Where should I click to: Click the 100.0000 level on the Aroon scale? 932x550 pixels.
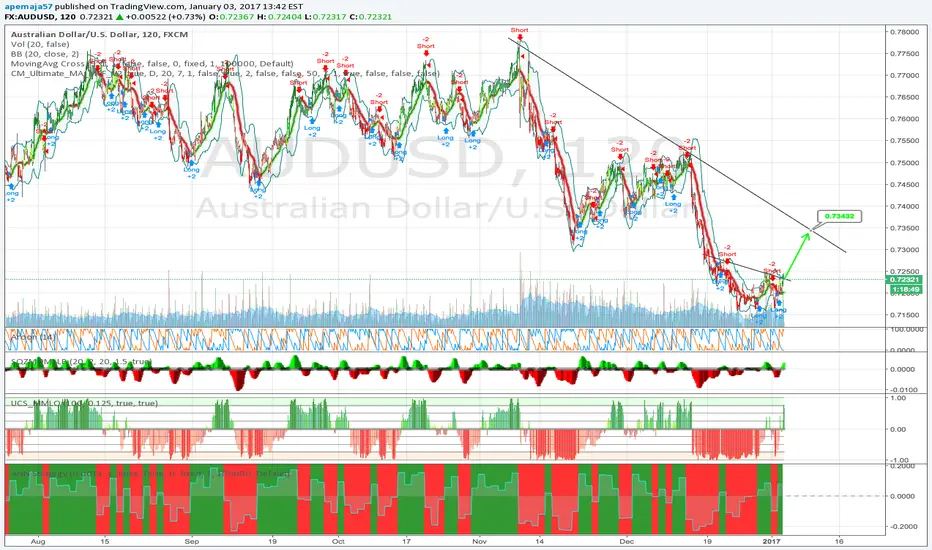point(905,329)
